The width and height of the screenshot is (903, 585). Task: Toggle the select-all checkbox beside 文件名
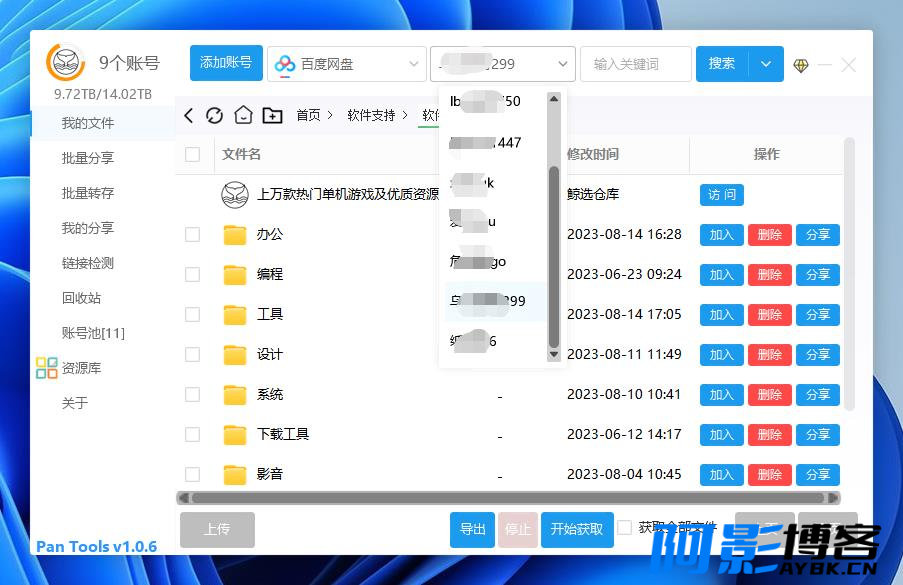[192, 154]
